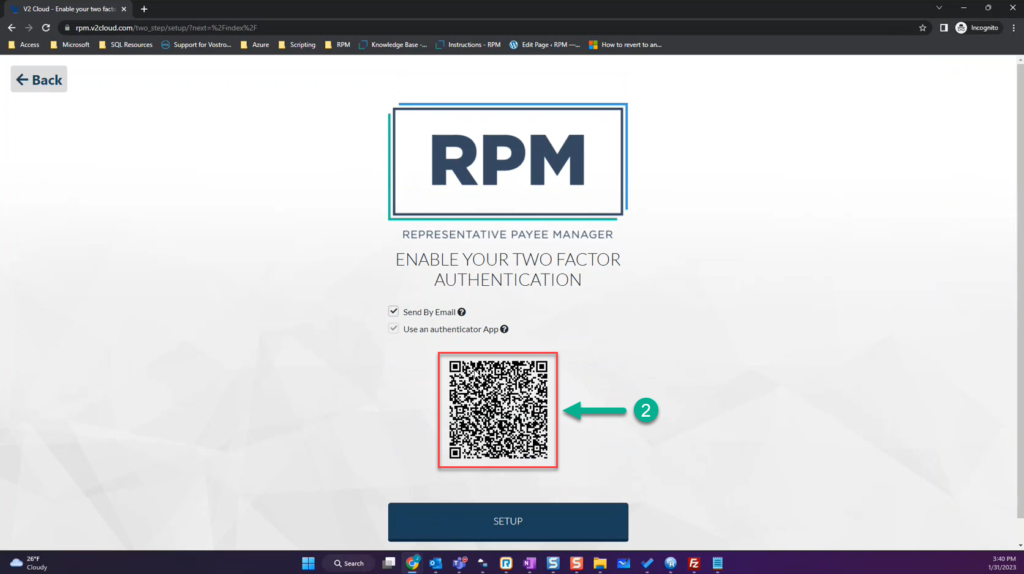Open the SQL Resources bookmark folder
Viewport: 1024px width, 574px height.
pos(125,45)
